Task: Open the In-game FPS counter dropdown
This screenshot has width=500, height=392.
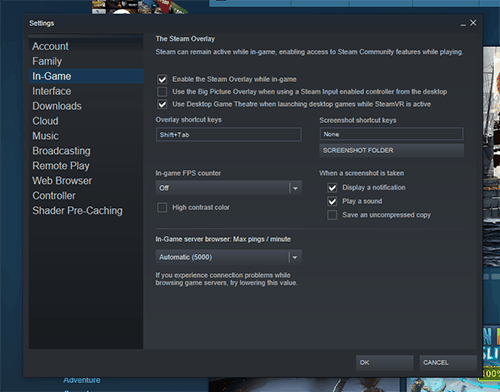Action: click(x=229, y=188)
